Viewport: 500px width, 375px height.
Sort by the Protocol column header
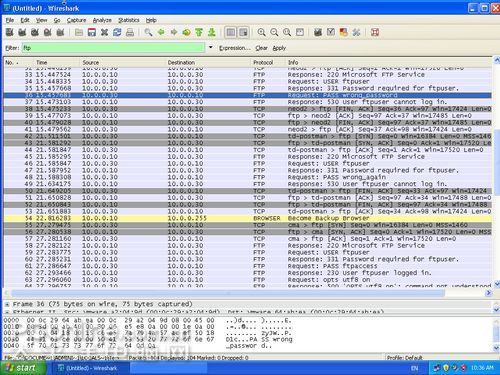point(268,62)
